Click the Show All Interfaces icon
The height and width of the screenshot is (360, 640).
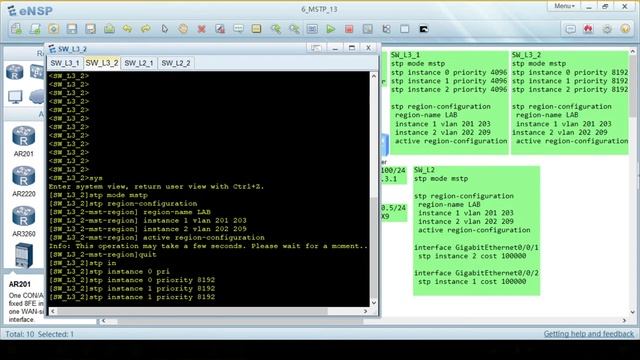(x=386, y=29)
